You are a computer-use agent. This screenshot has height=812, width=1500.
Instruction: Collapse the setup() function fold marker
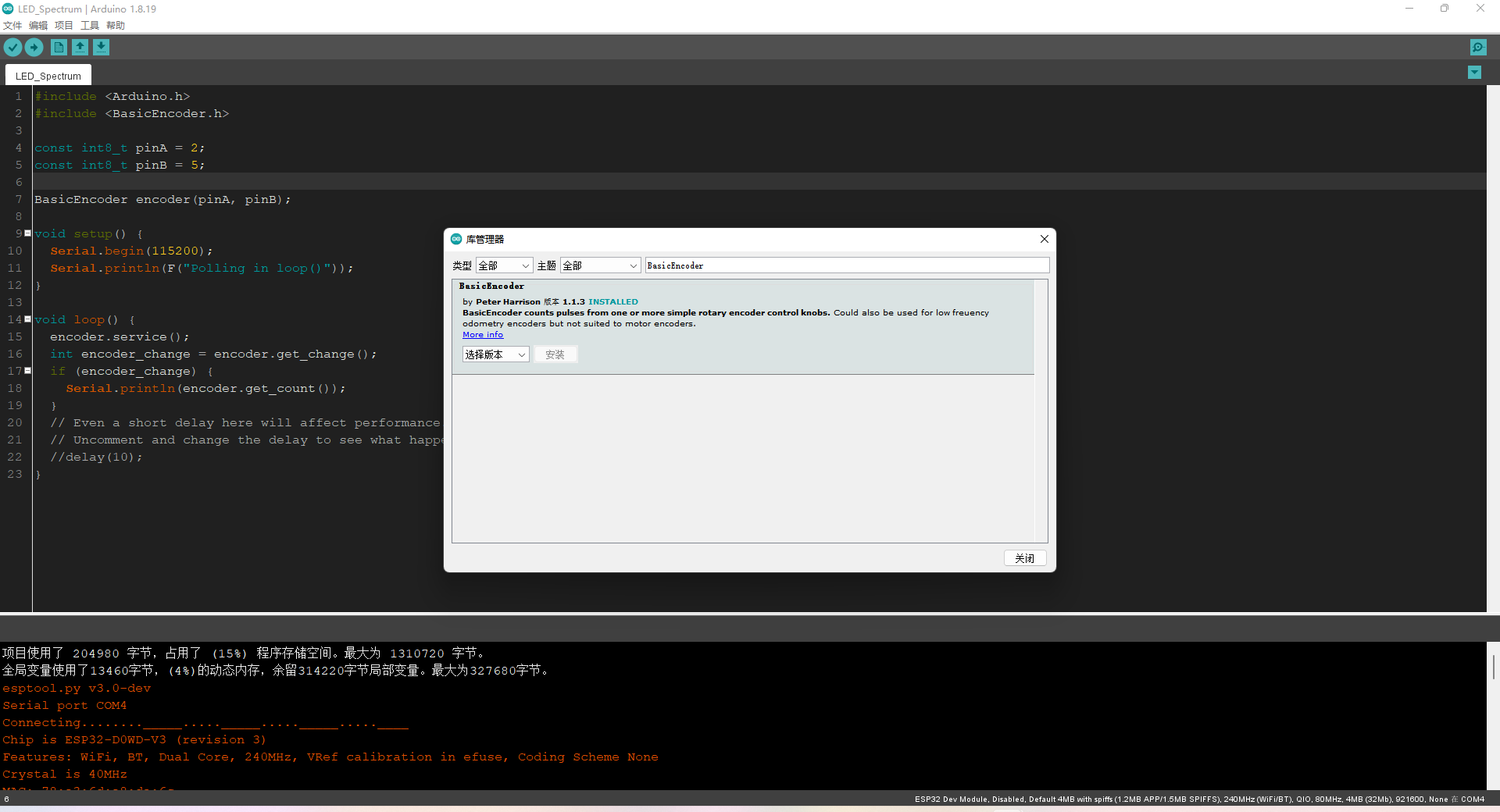coord(28,233)
